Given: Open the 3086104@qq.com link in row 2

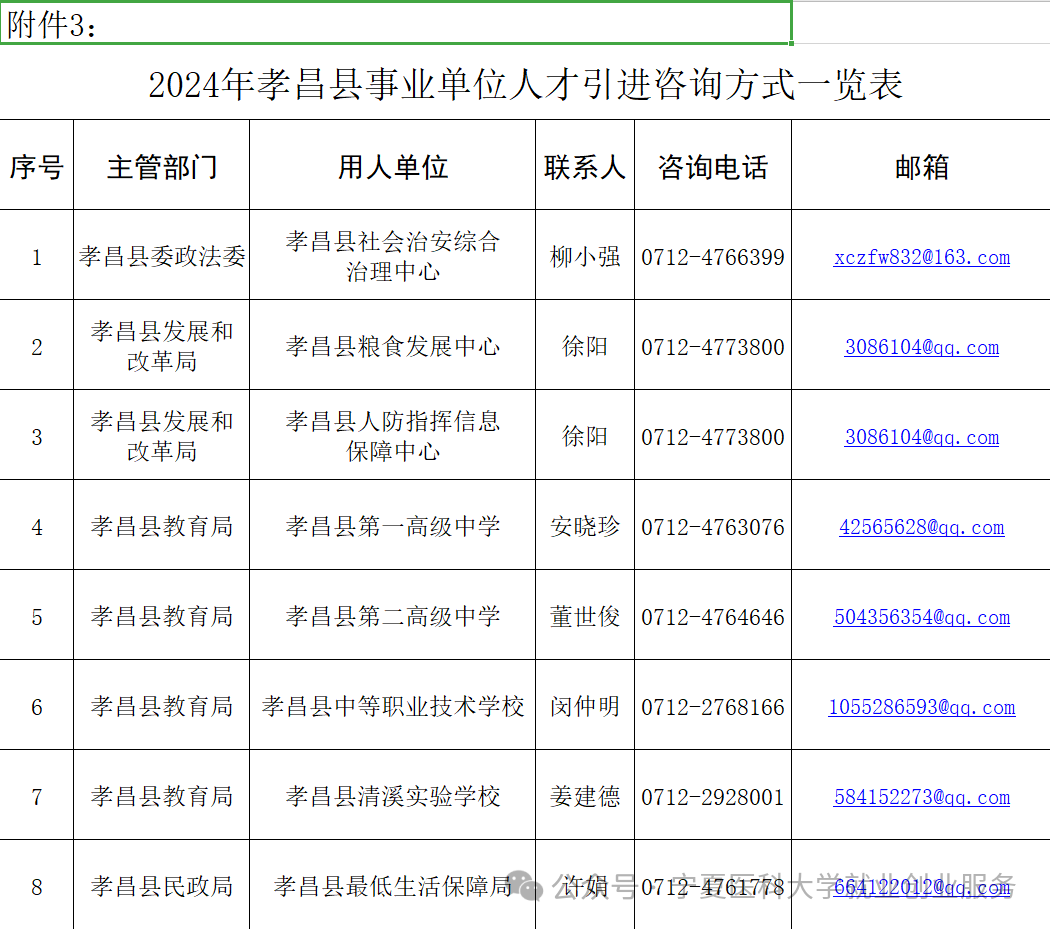Looking at the screenshot, I should click(x=921, y=347).
